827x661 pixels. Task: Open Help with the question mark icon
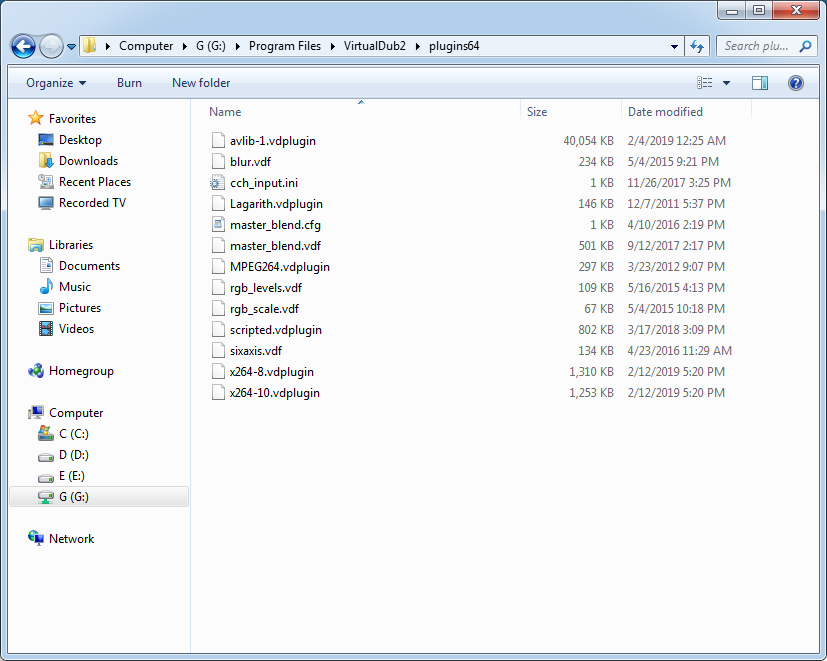tap(795, 83)
